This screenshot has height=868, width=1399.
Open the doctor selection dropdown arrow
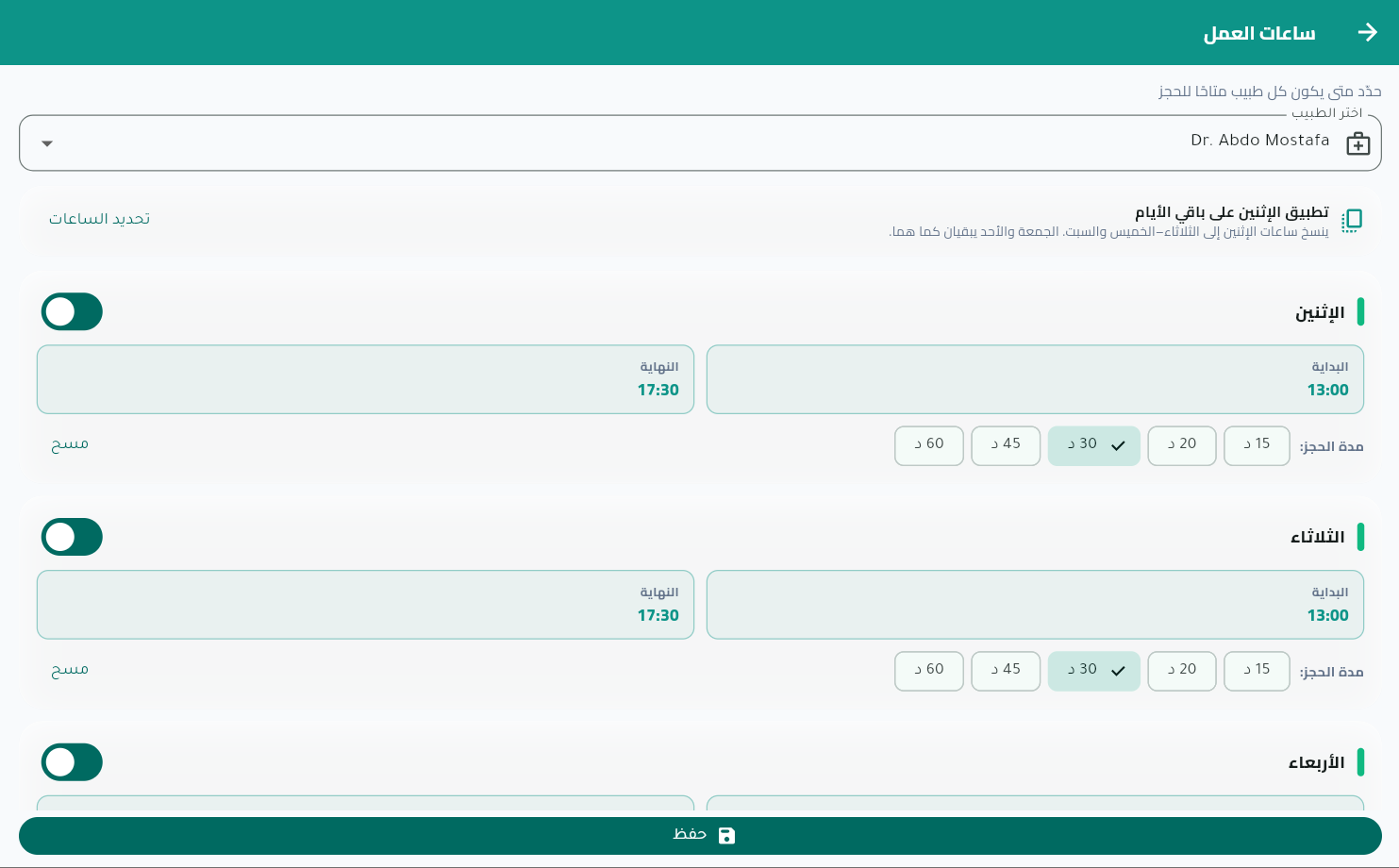tap(47, 143)
